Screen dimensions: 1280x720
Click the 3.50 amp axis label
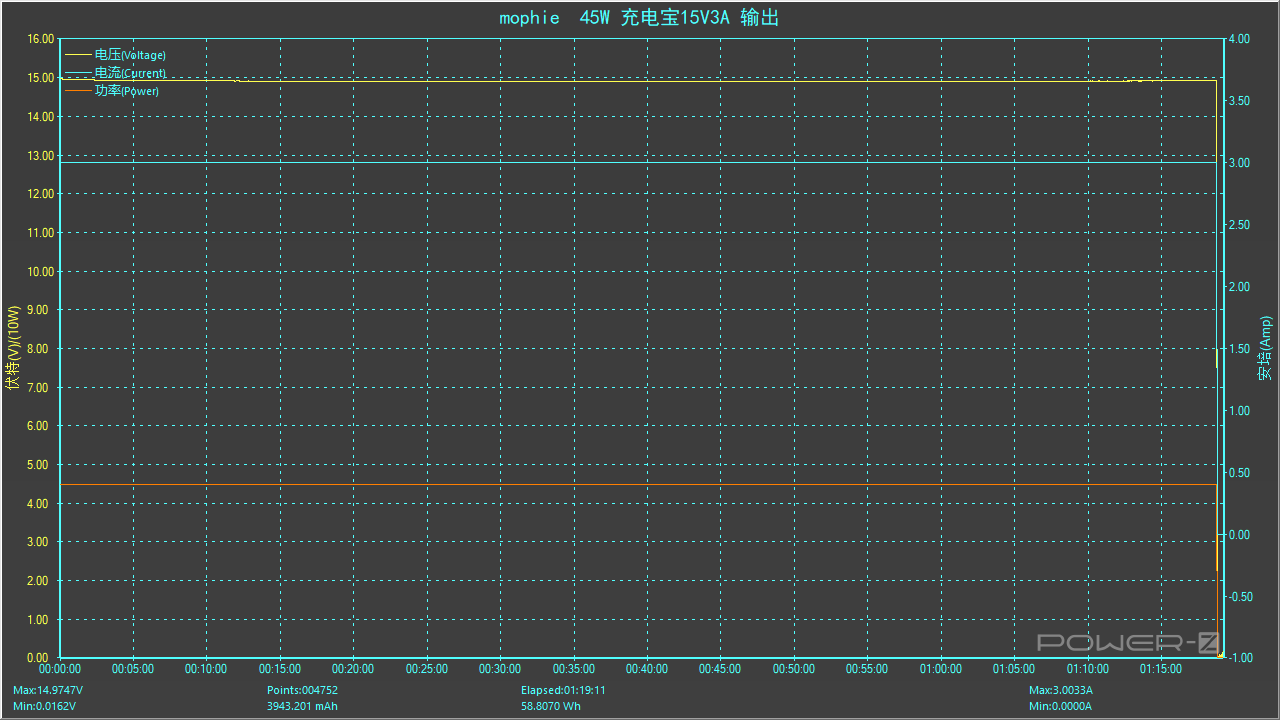point(1239,101)
